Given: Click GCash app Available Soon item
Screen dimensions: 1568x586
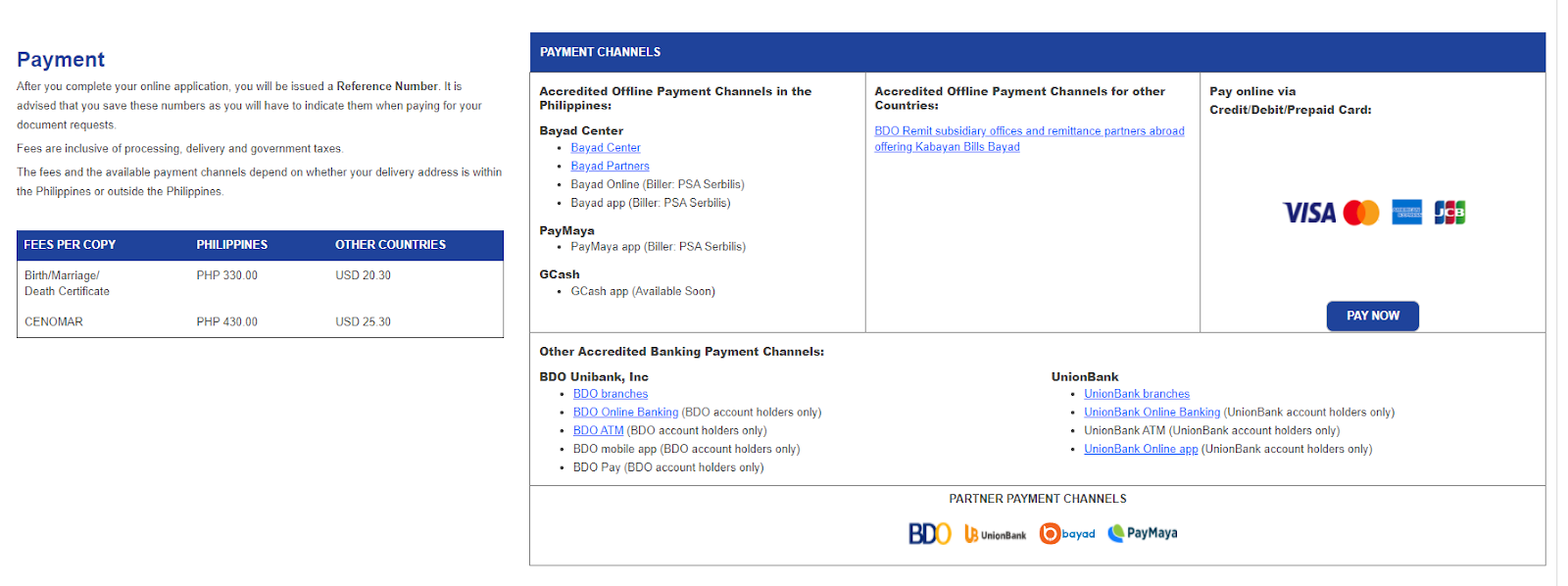Looking at the screenshot, I should point(643,291).
